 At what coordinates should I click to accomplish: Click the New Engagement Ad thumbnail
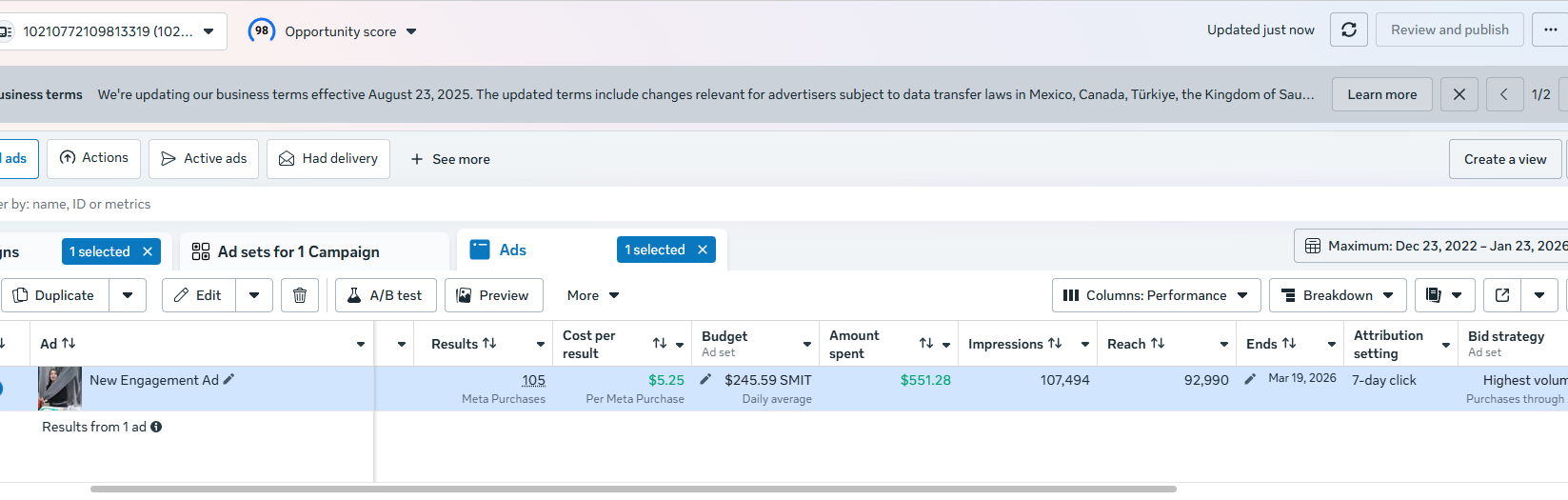(60, 388)
